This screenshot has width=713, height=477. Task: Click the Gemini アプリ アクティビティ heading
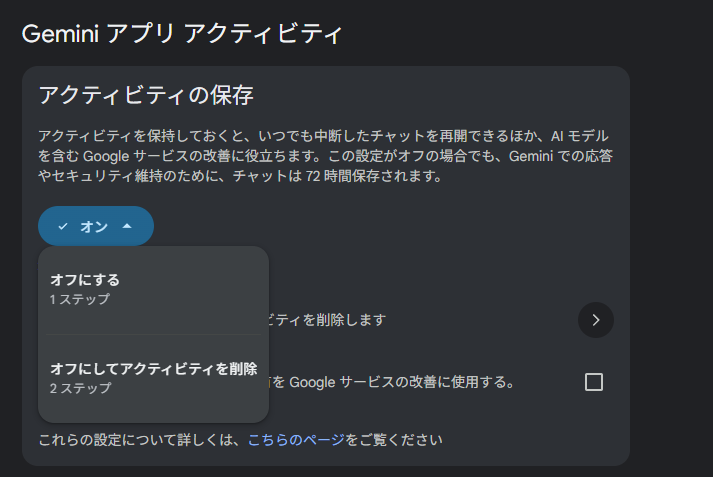coord(182,34)
